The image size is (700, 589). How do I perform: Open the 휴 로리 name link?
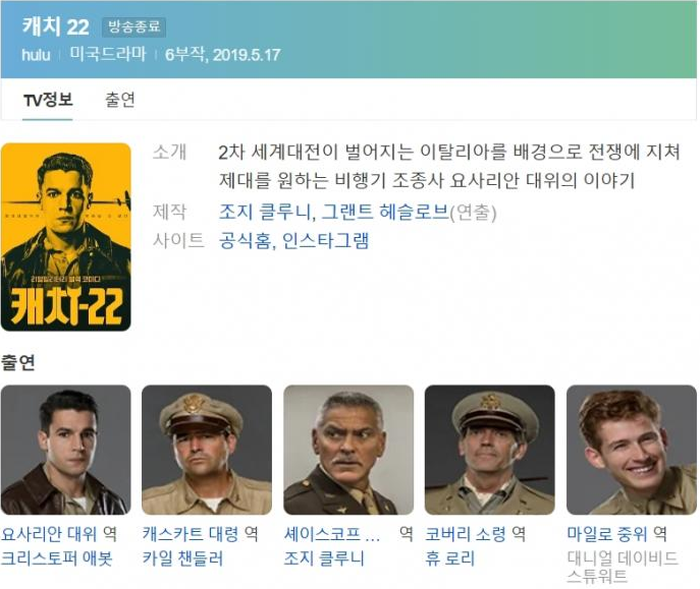click(450, 558)
